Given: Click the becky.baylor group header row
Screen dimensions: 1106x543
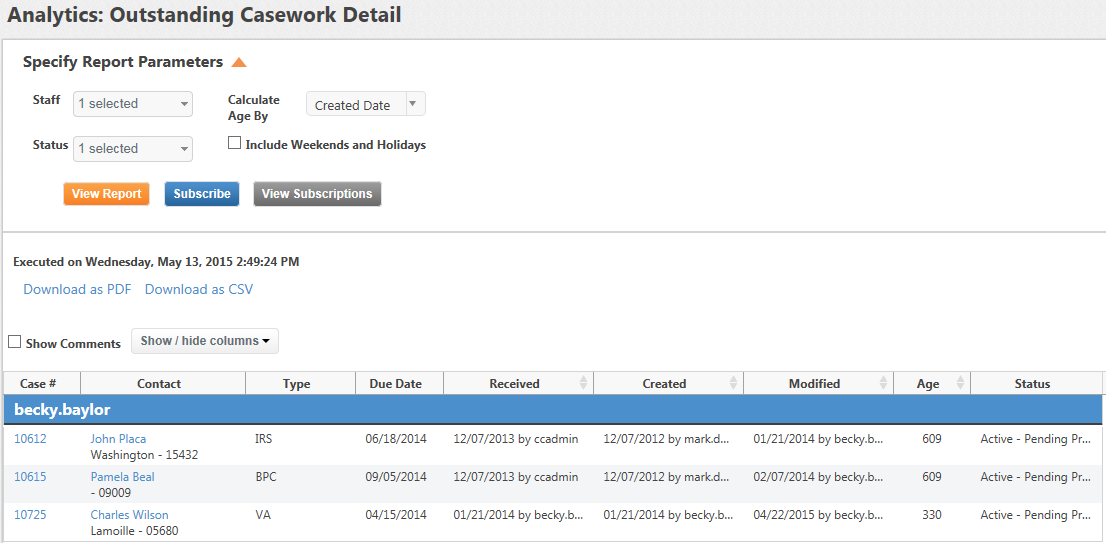Looking at the screenshot, I should coord(552,410).
